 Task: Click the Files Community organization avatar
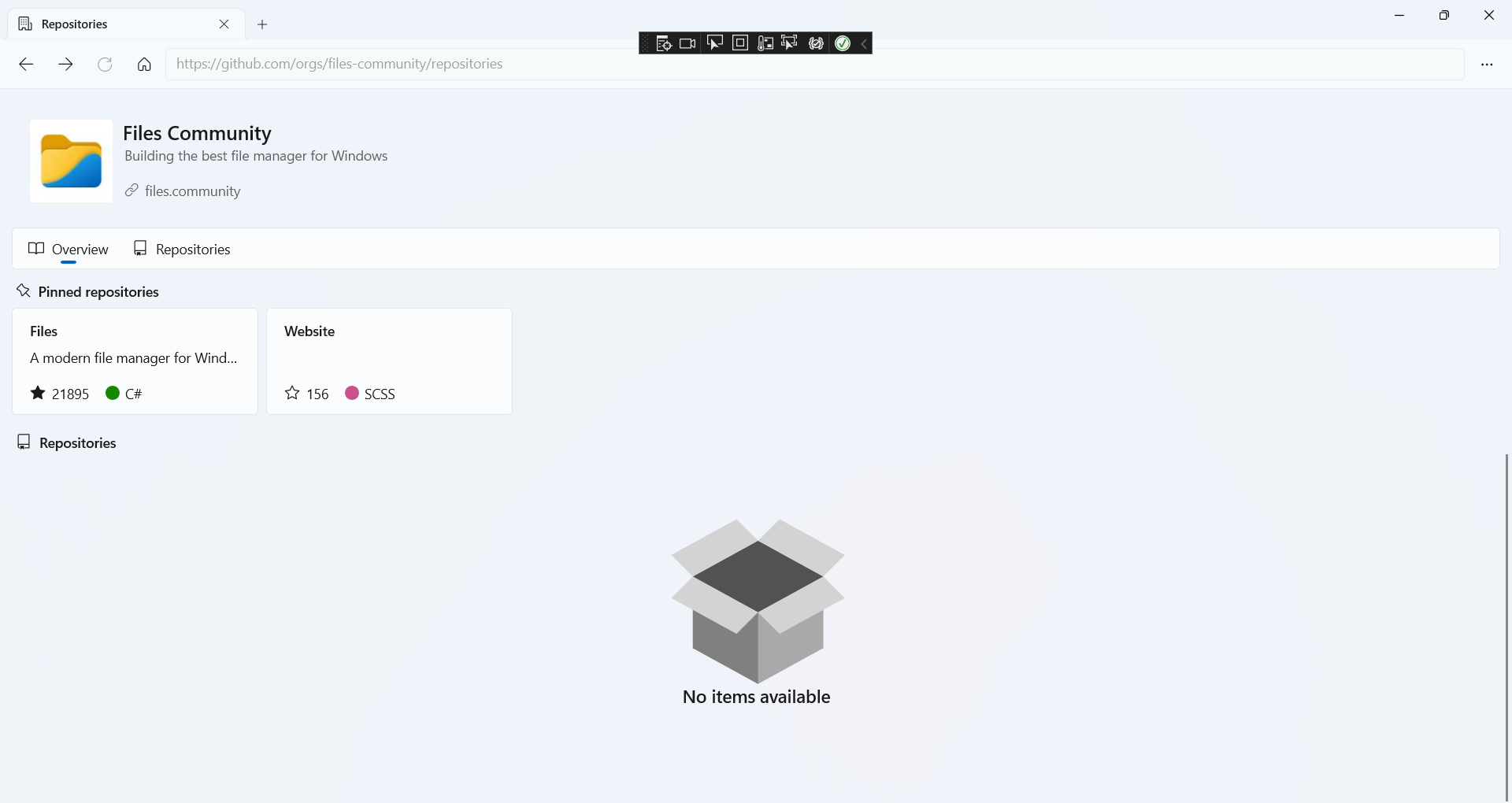[70, 161]
